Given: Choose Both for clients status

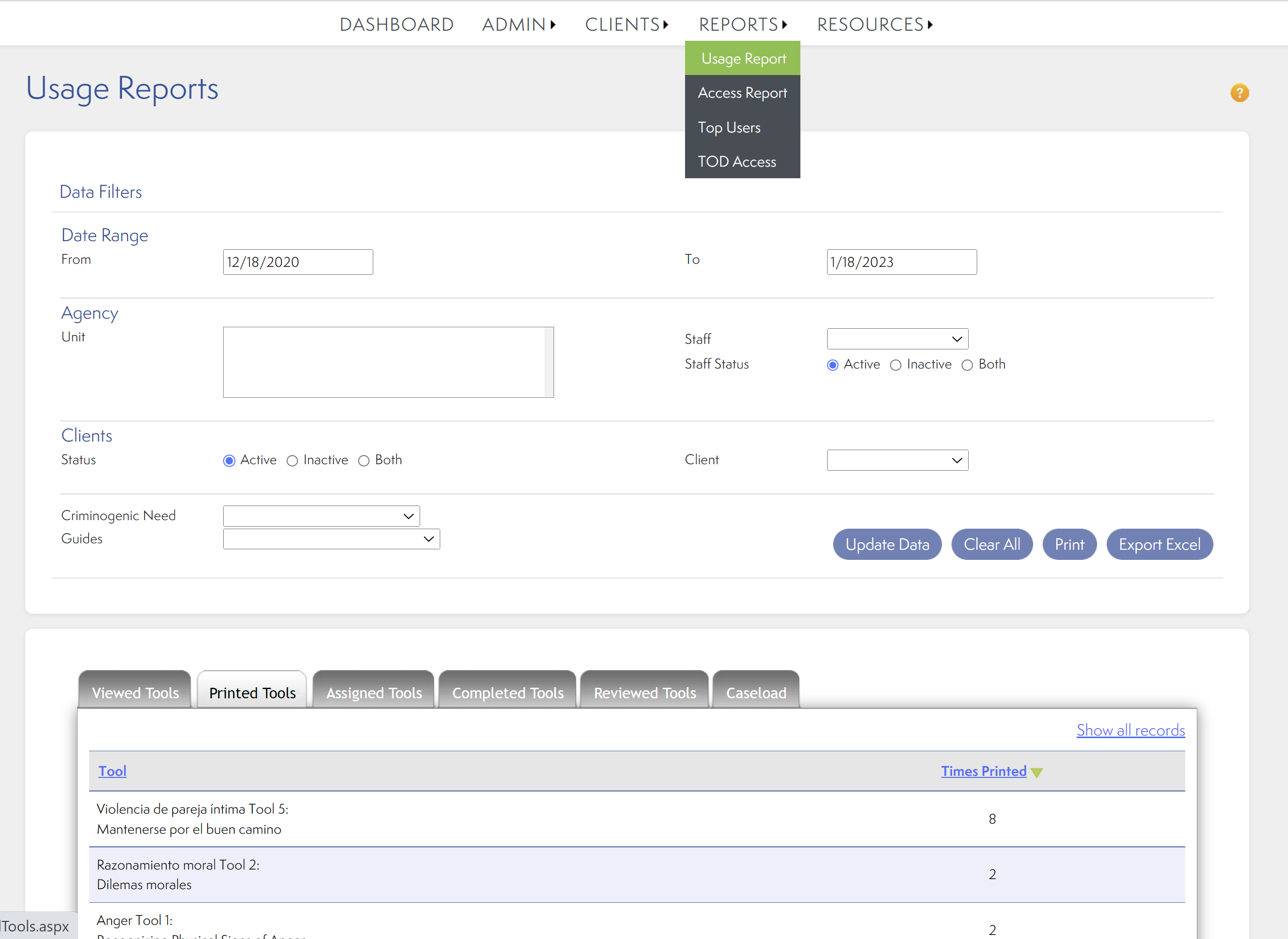Looking at the screenshot, I should click(x=364, y=460).
